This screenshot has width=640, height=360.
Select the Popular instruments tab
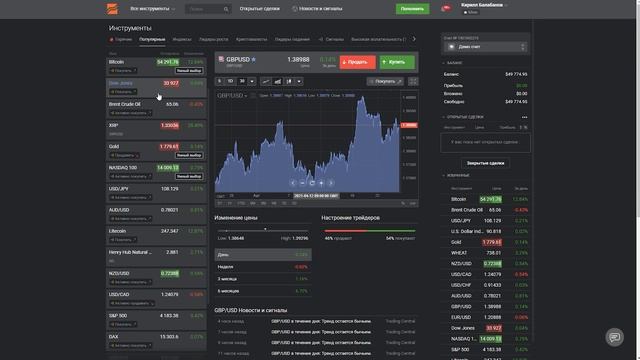152,40
